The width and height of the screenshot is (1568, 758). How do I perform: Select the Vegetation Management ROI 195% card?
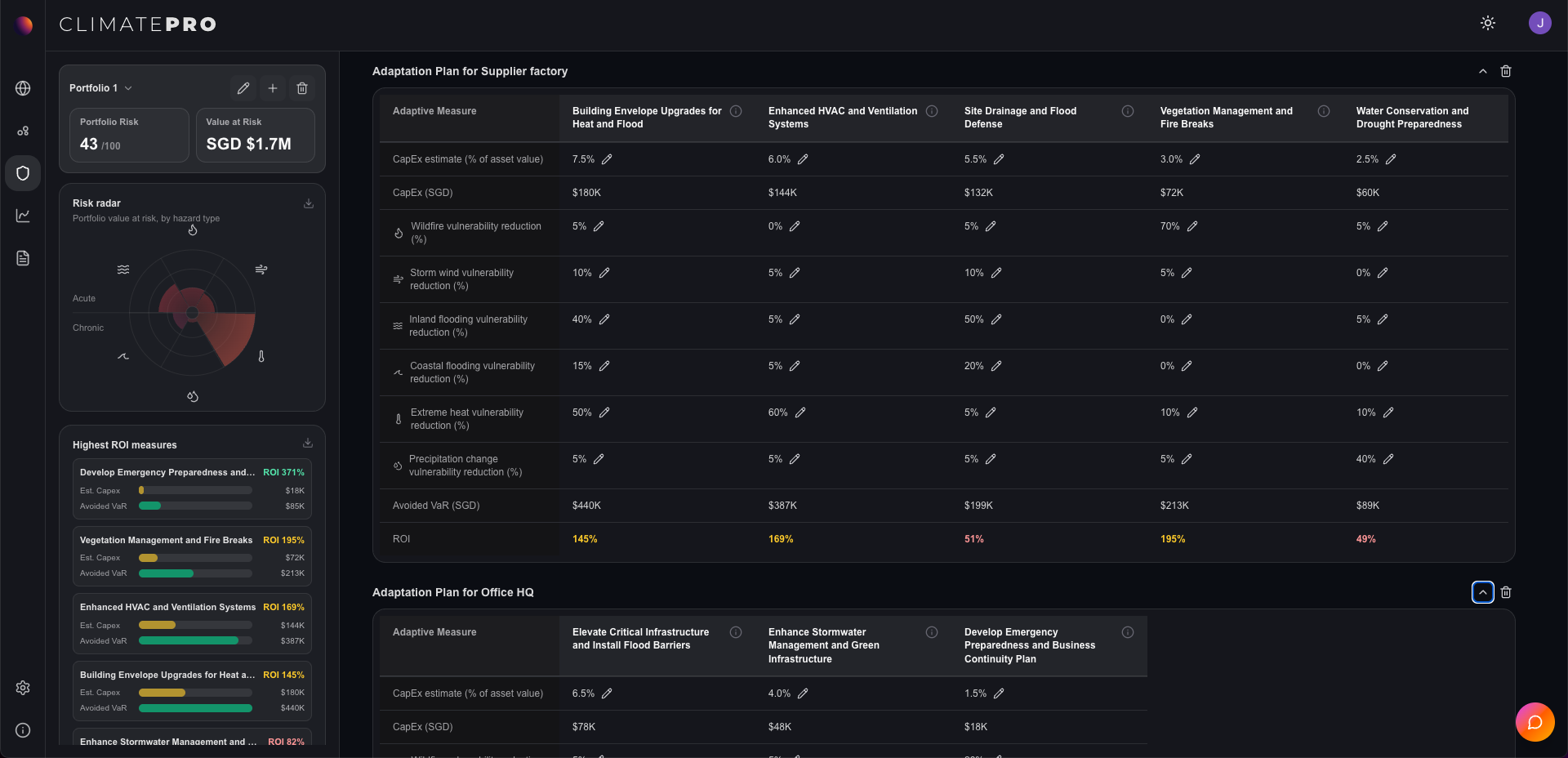192,556
